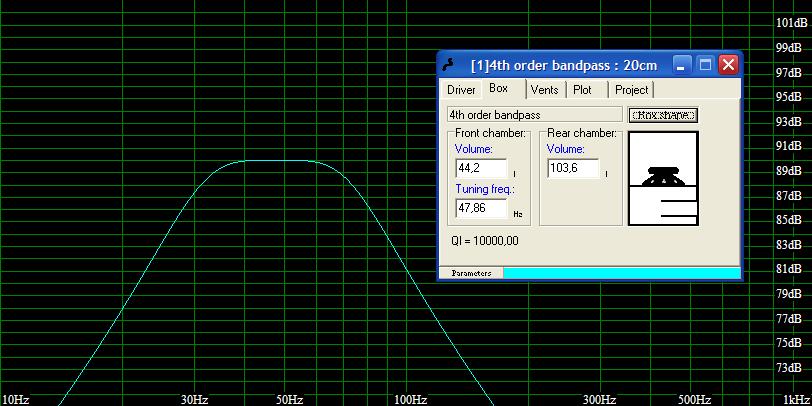The image size is (812, 406).
Task: Click the Box shape button
Action: (663, 115)
